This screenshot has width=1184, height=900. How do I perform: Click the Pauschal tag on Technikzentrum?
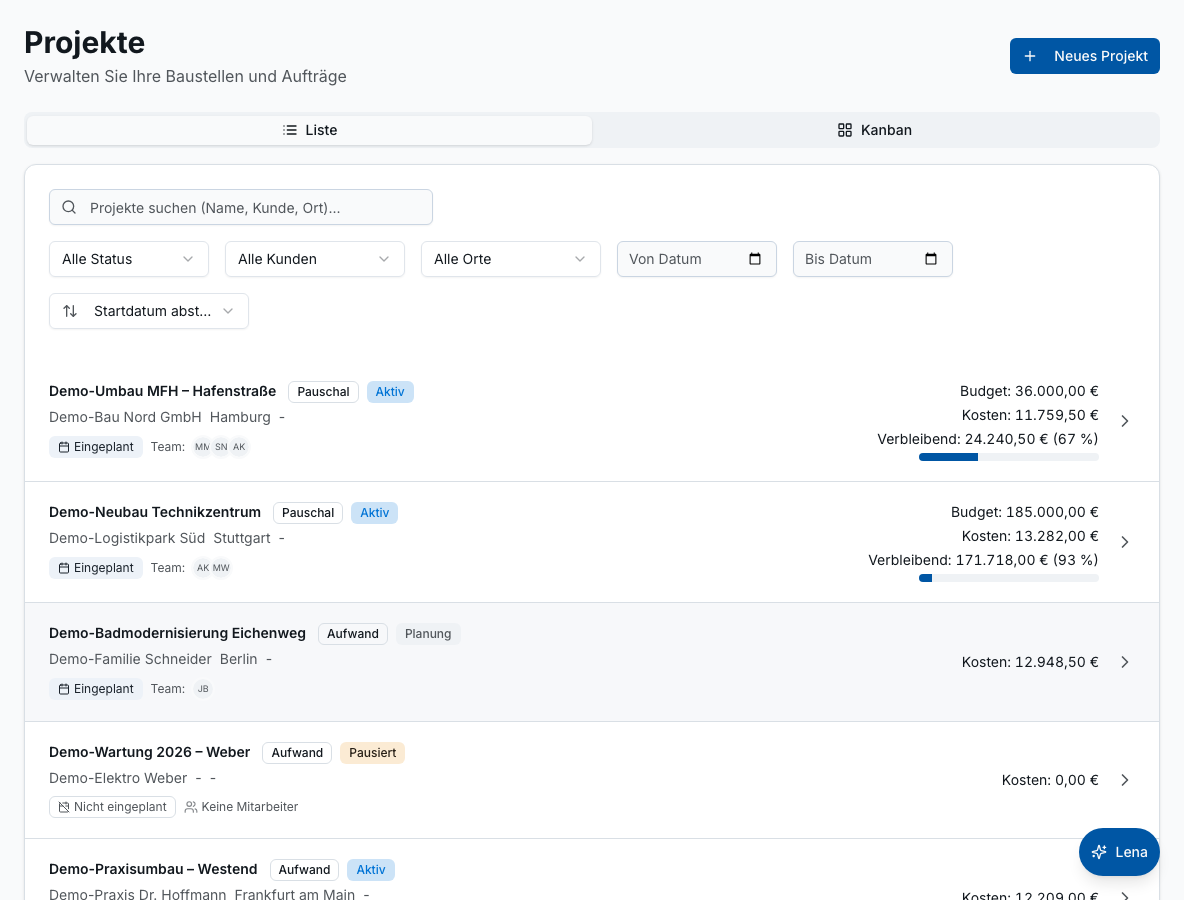click(x=308, y=513)
